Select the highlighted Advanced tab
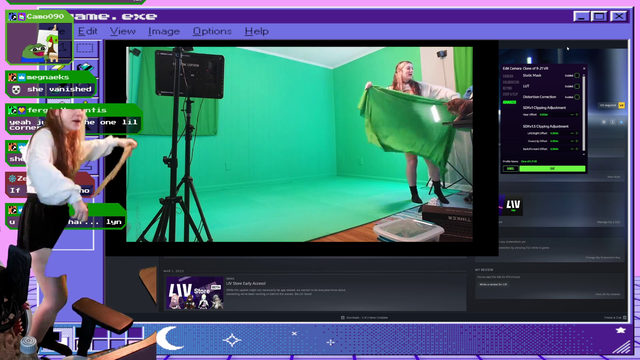The image size is (640, 360). (509, 102)
